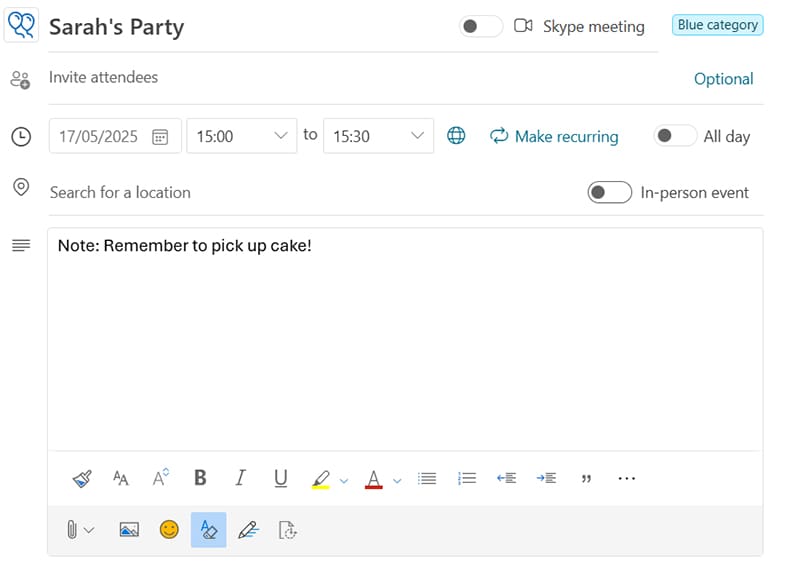Switch on the In-person event toggle
800x577 pixels.
click(609, 192)
